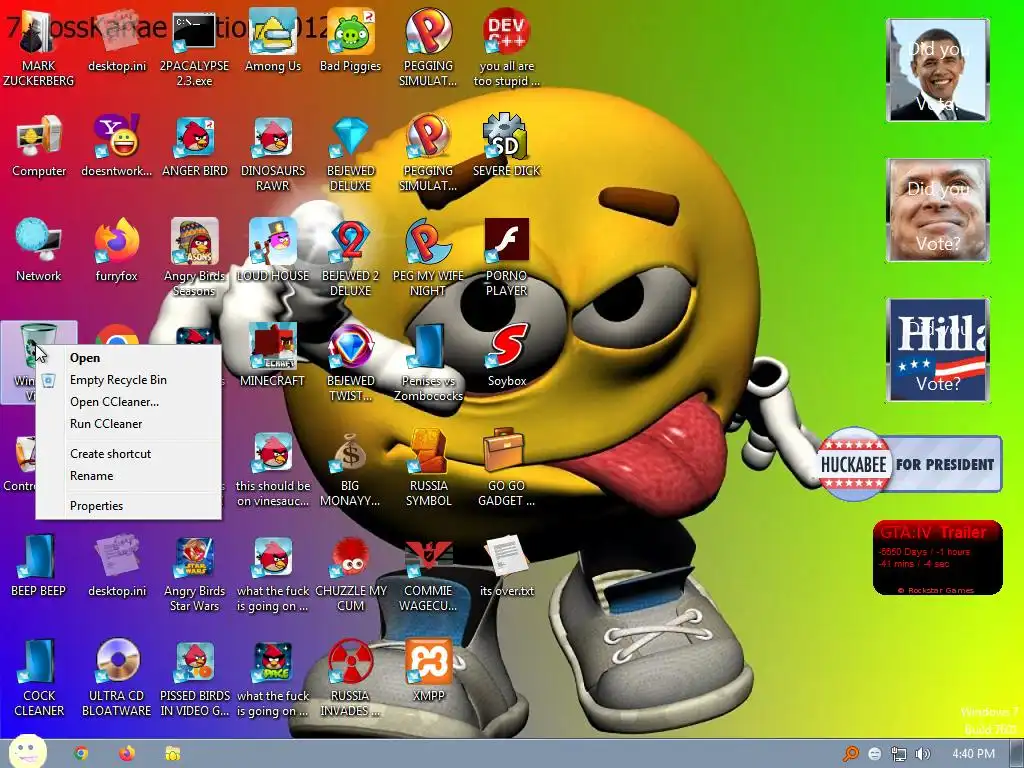Image resolution: width=1024 pixels, height=768 pixels.
Task: Open the file explorer taskbar icon
Action: point(172,754)
